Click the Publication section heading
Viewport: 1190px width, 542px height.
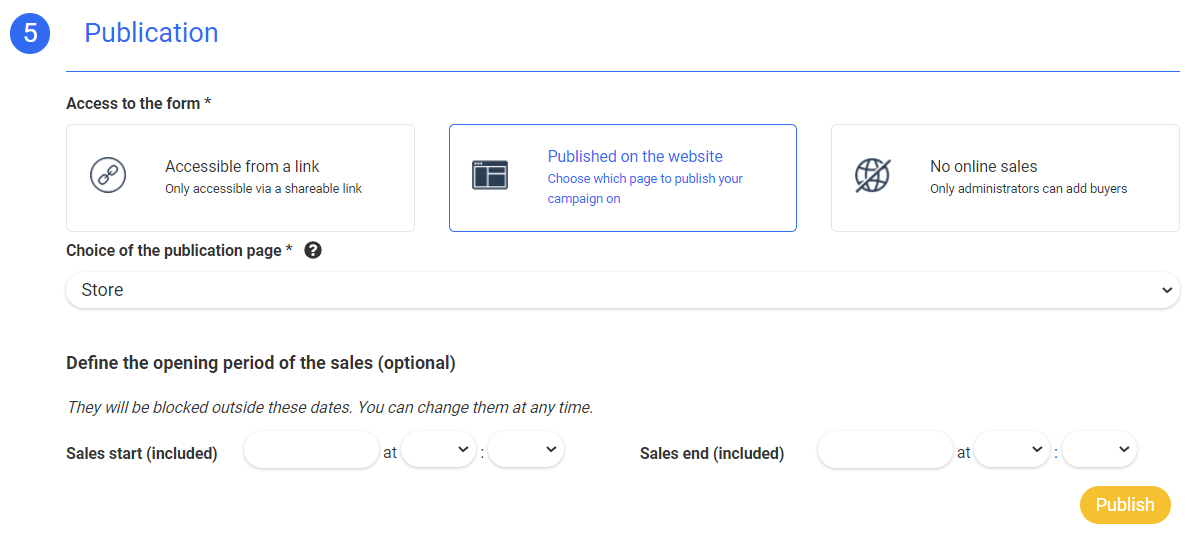pyautogui.click(x=151, y=33)
